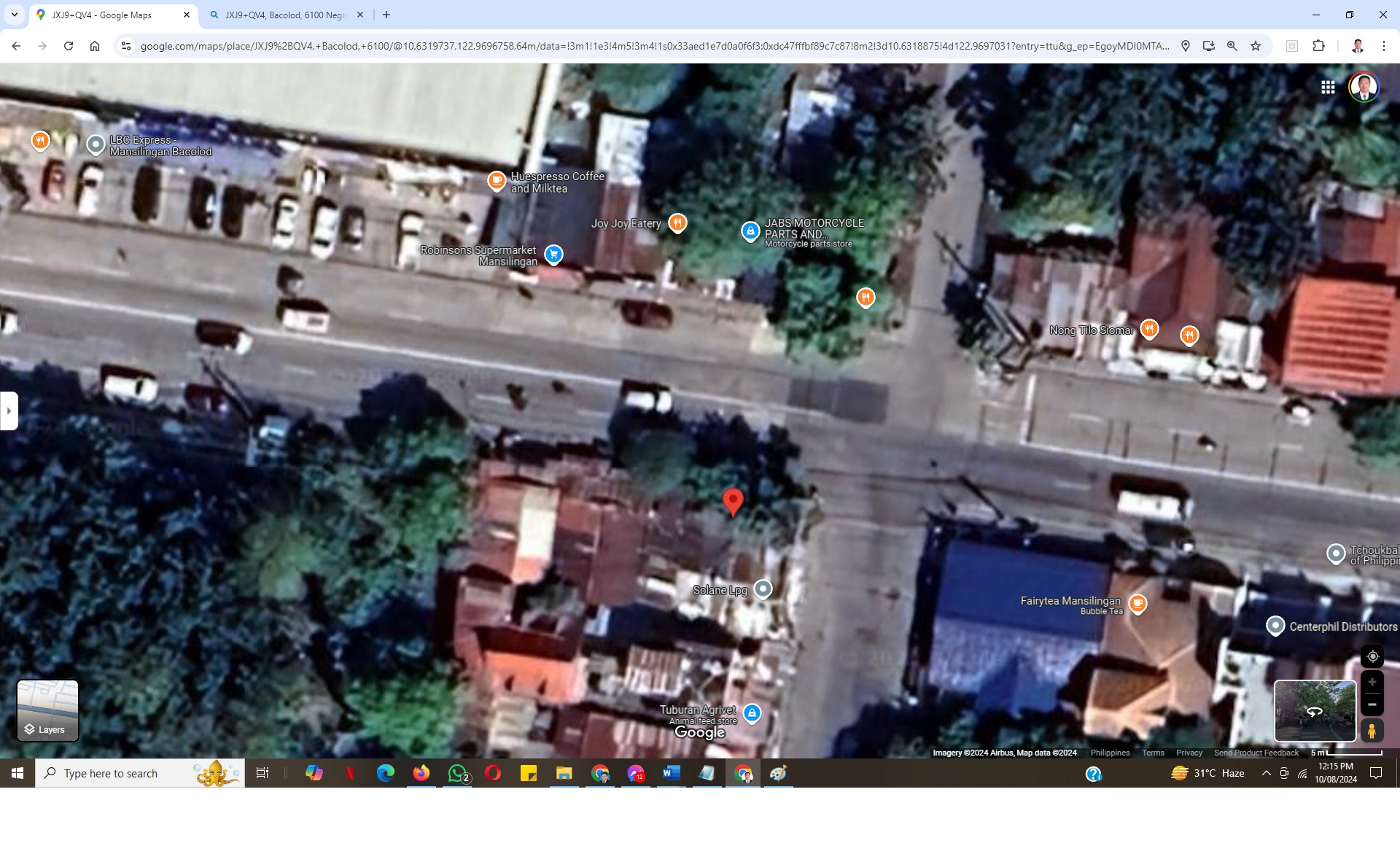Open the Chrome tab search dropdown
The image size is (1400, 862).
pos(15,15)
